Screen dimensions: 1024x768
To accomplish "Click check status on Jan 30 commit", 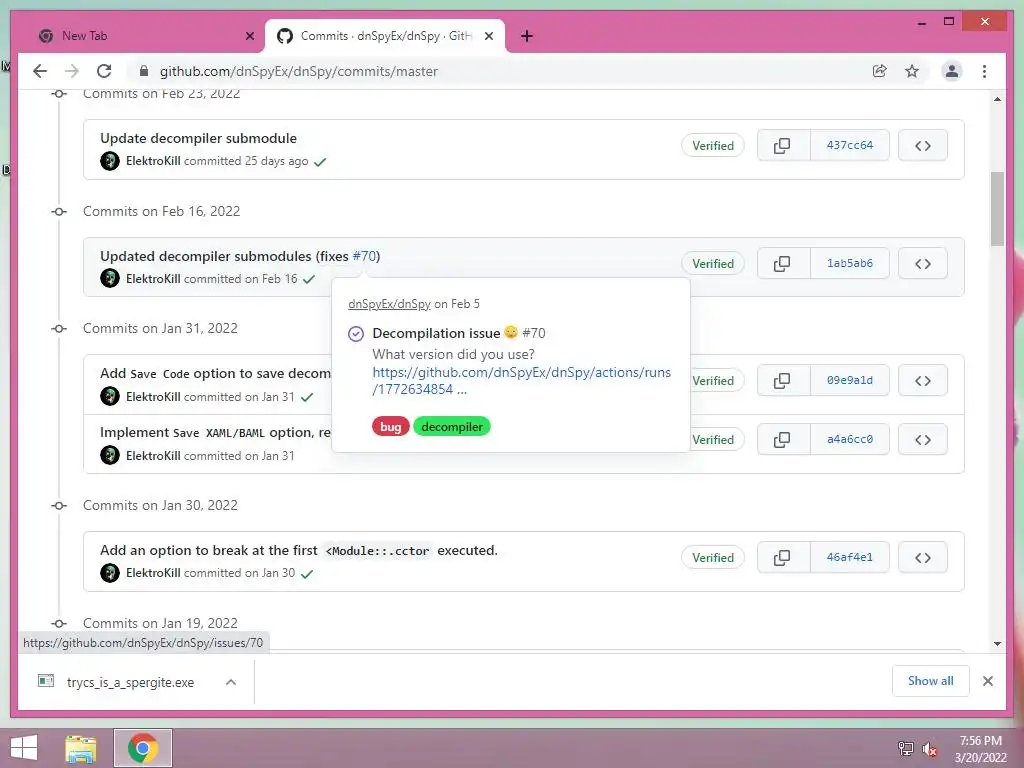I will point(307,573).
